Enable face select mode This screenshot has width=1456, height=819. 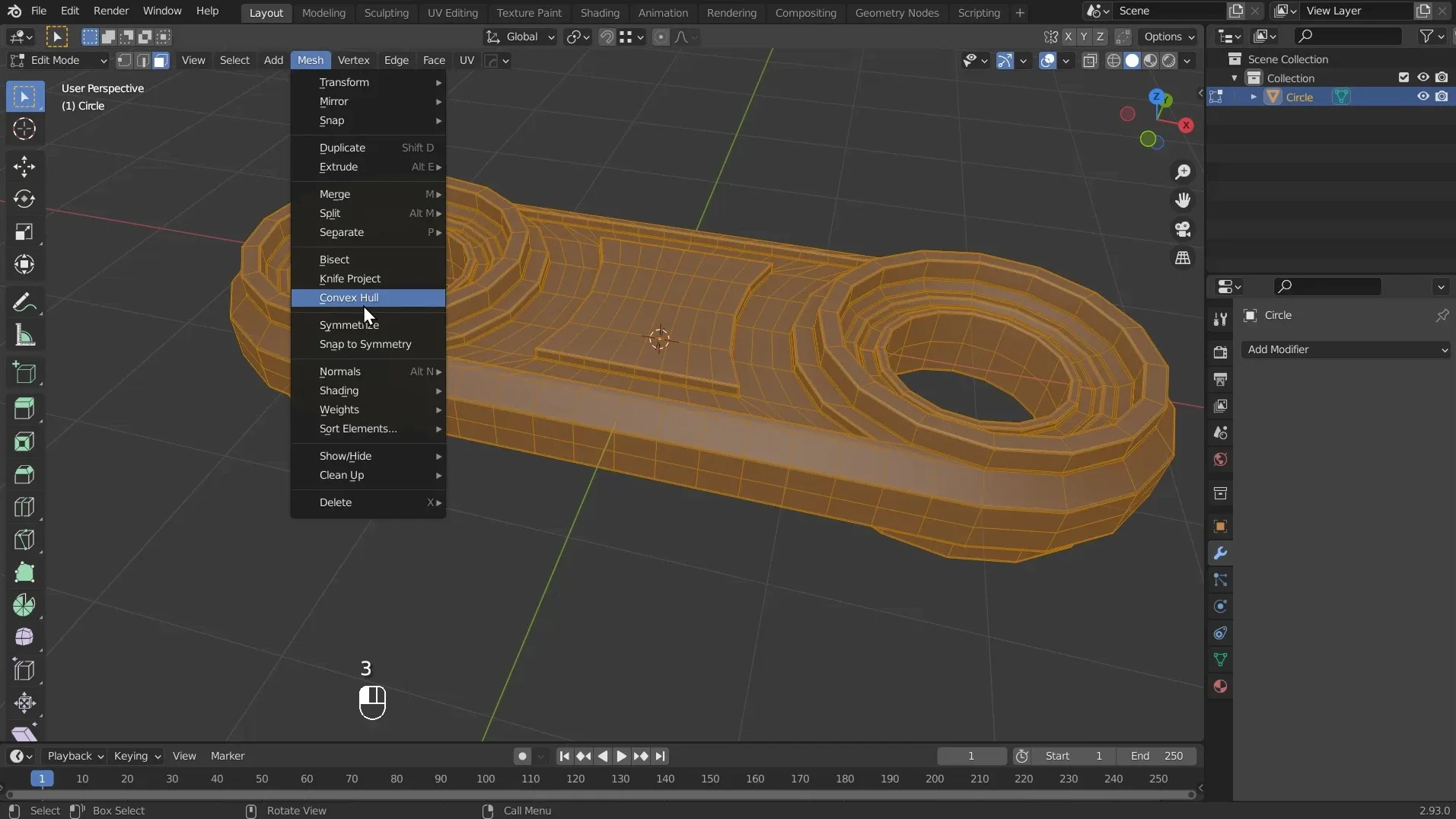tap(161, 61)
